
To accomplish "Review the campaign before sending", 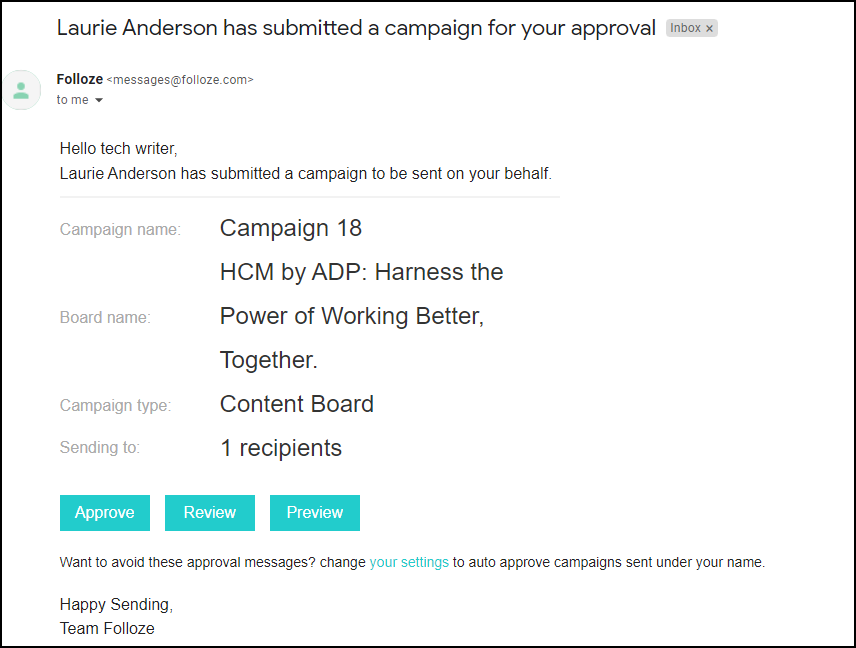I will tap(209, 512).
